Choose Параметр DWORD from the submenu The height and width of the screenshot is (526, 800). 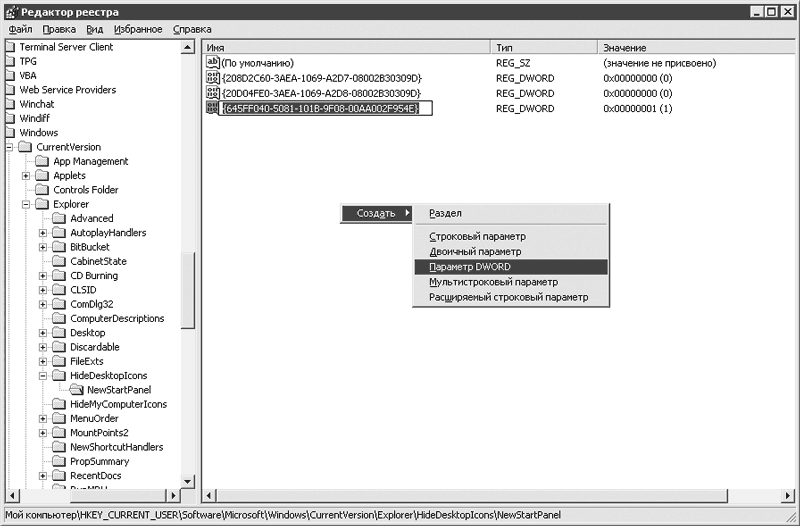[x=469, y=267]
